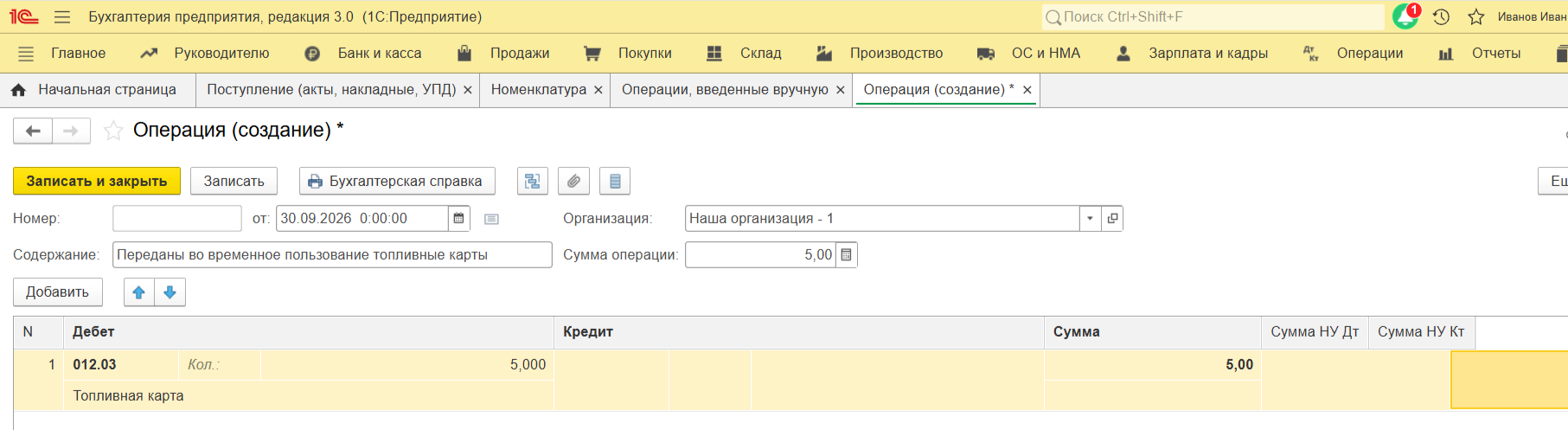Open attached files paperclip icon
The image size is (1568, 430).
coord(573,181)
